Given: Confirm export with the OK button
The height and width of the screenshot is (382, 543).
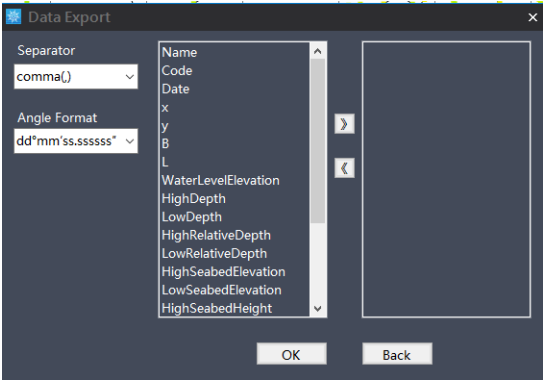Looking at the screenshot, I should [x=291, y=354].
